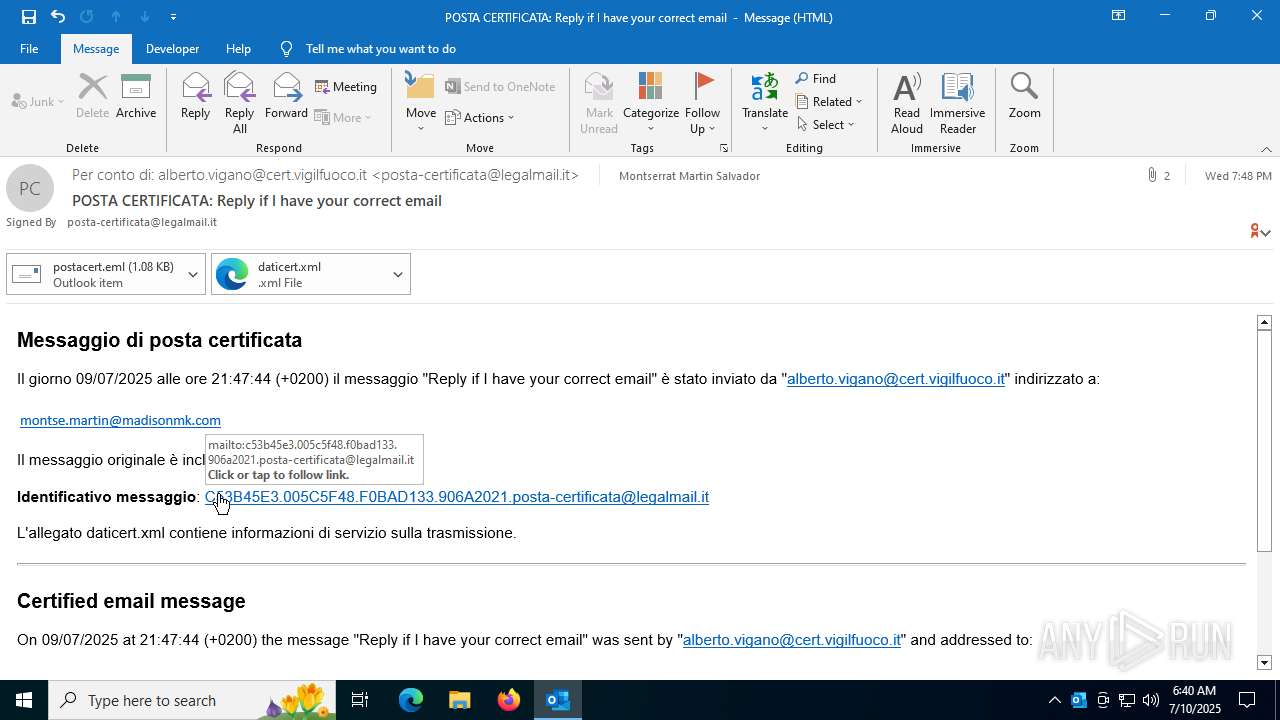
Task: Click the Save icon in the title bar
Action: (x=28, y=16)
